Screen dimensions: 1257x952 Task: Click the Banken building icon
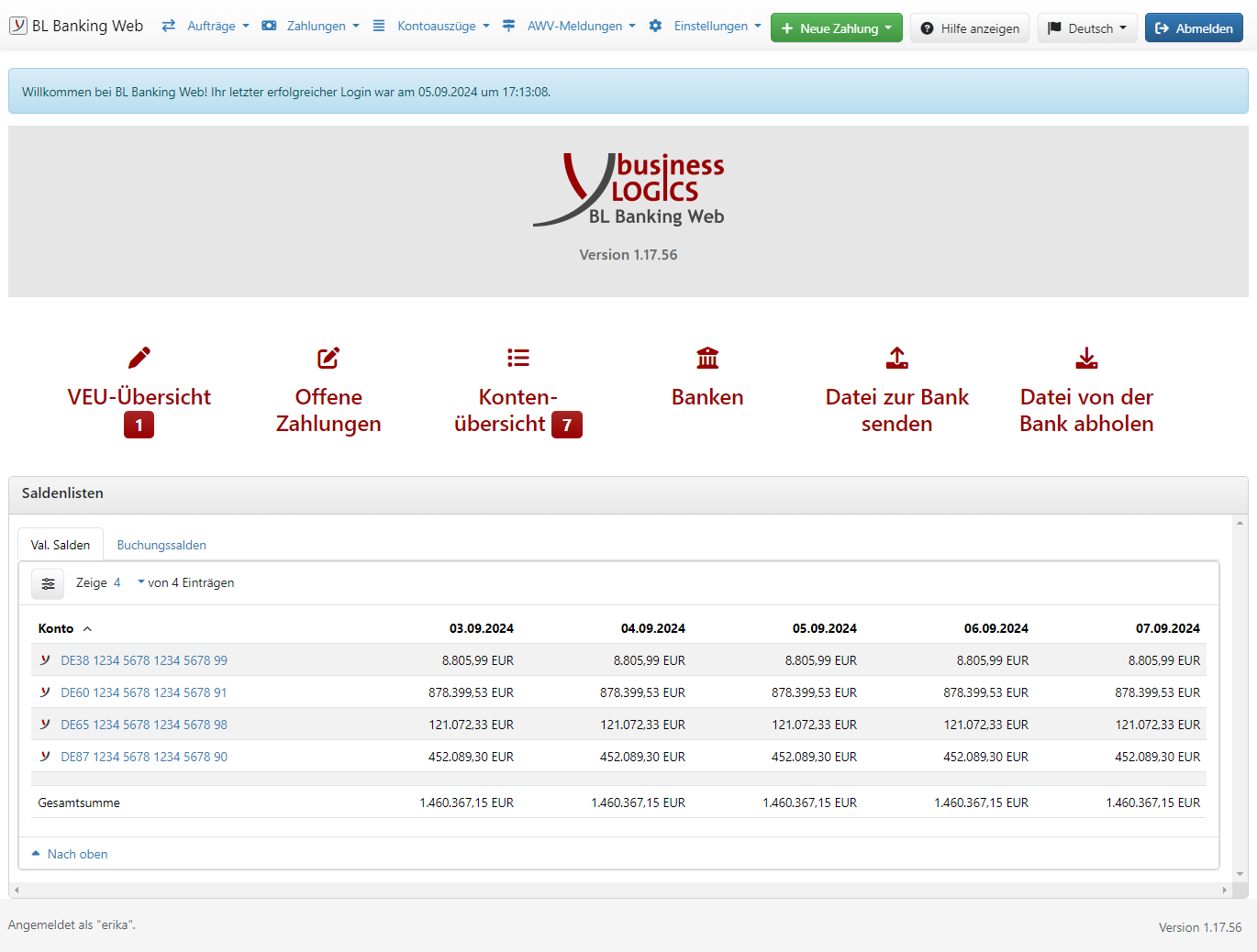707,358
